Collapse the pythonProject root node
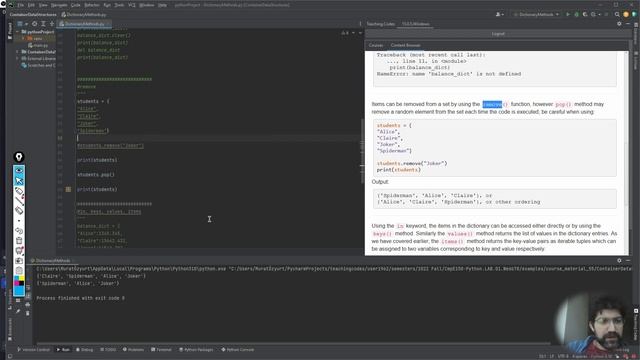This screenshot has width=640, height=360. tap(18, 31)
